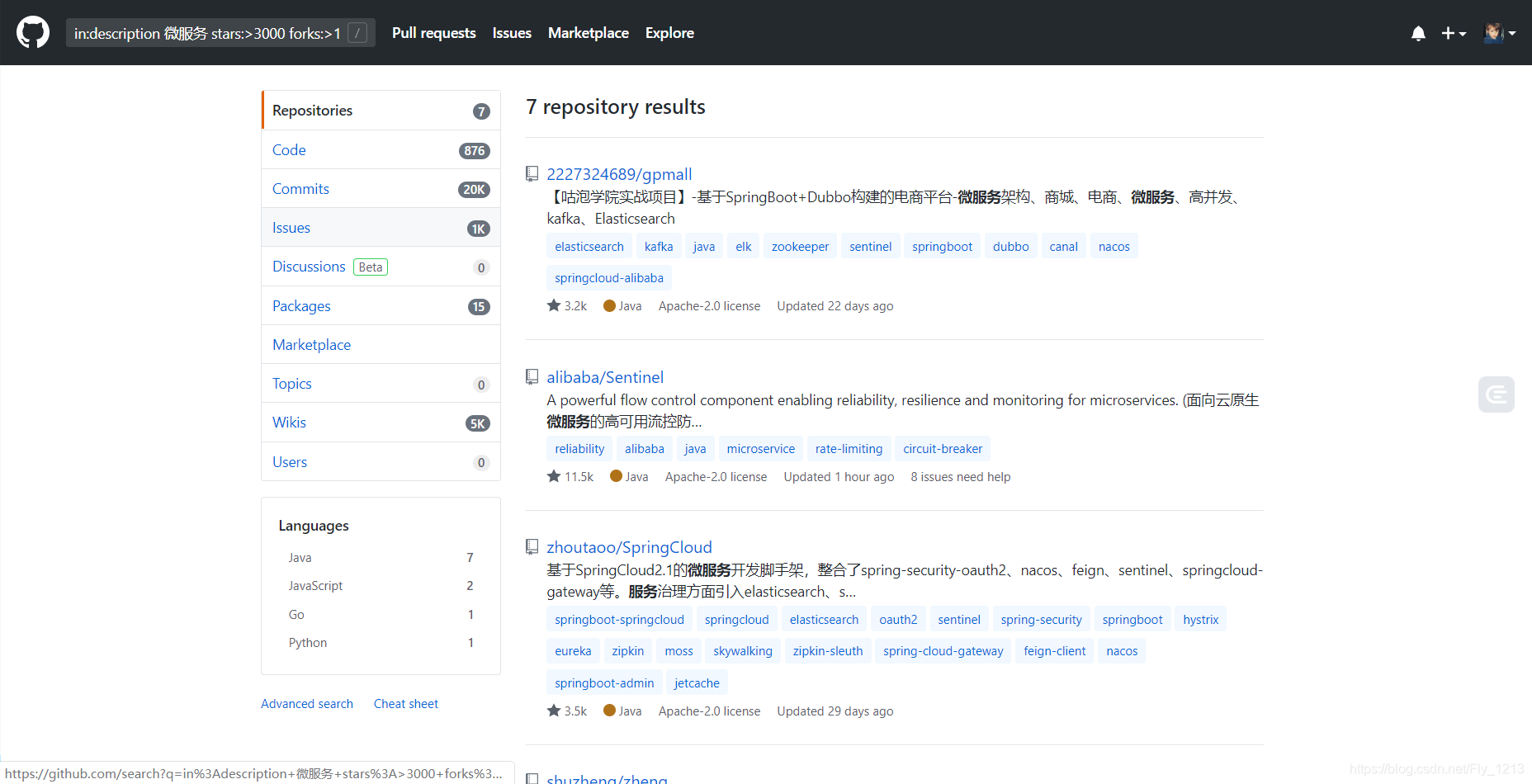Viewport: 1532px width, 784px height.
Task: Click the skywalking topic tag
Action: pyautogui.click(x=743, y=651)
